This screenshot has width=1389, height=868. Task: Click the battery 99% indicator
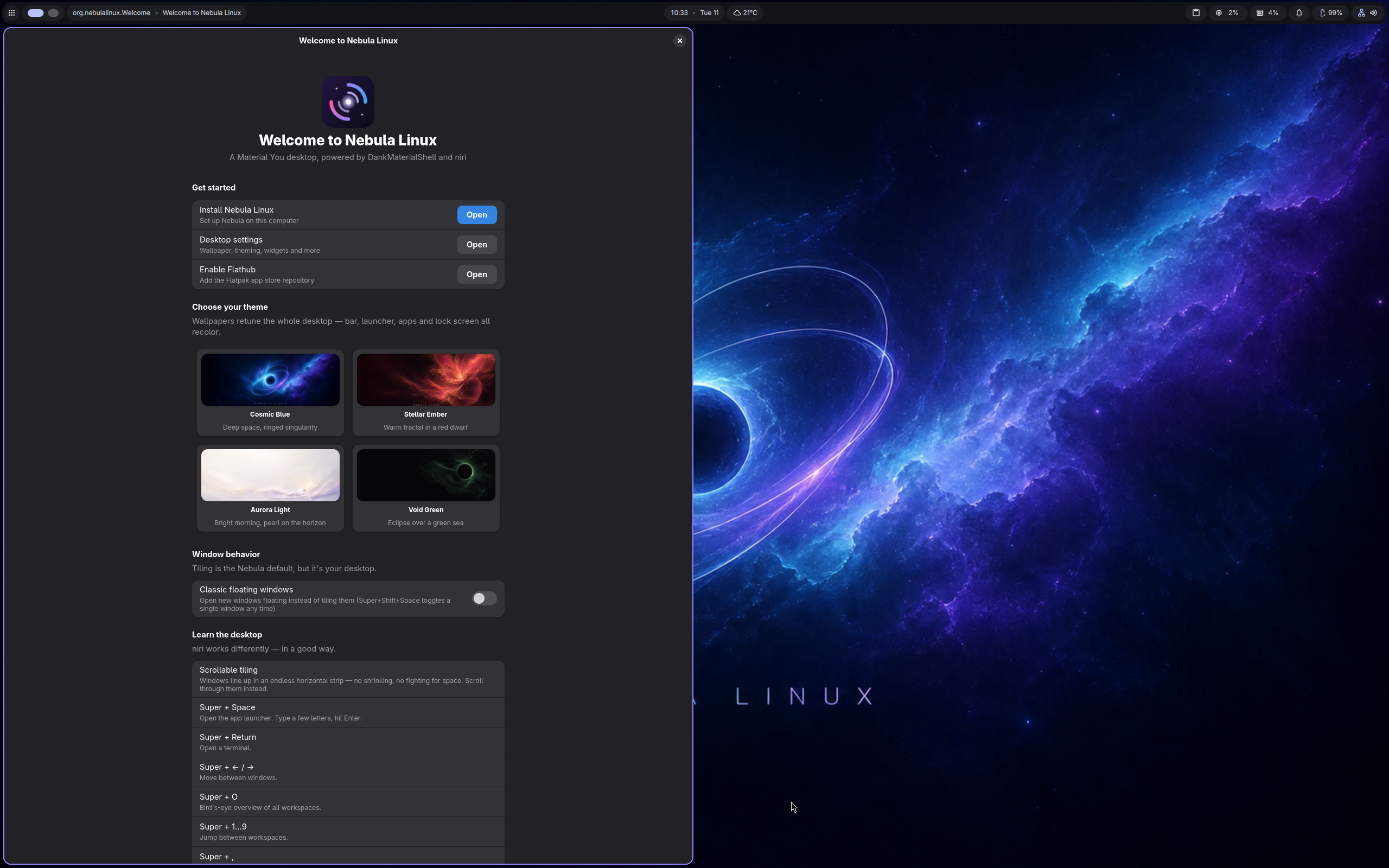1330,12
